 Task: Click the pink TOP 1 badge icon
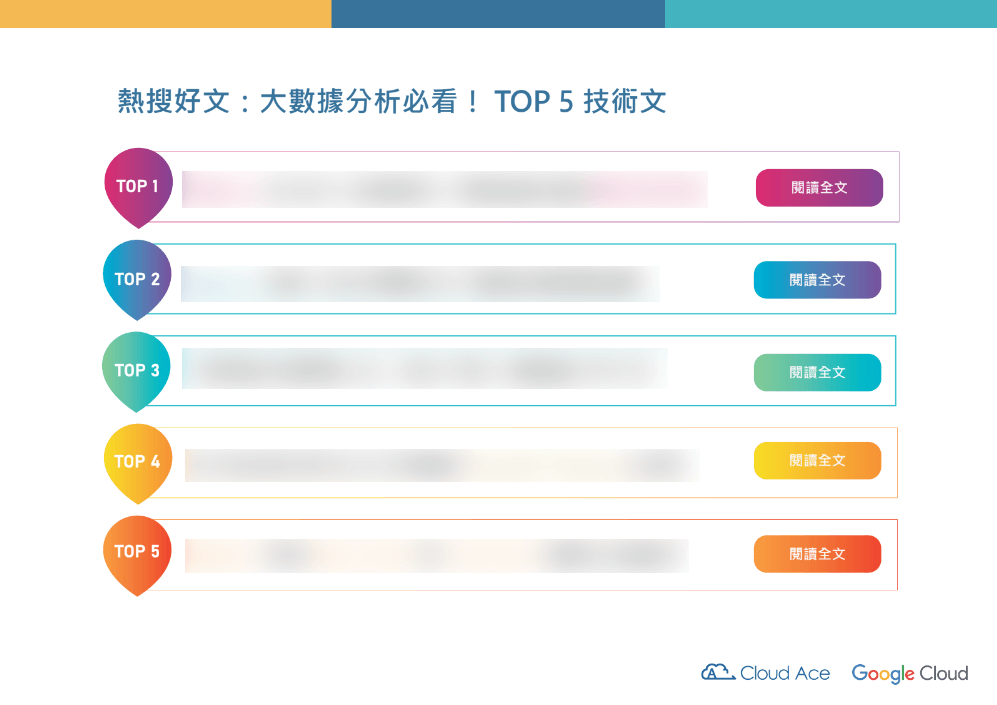138,186
